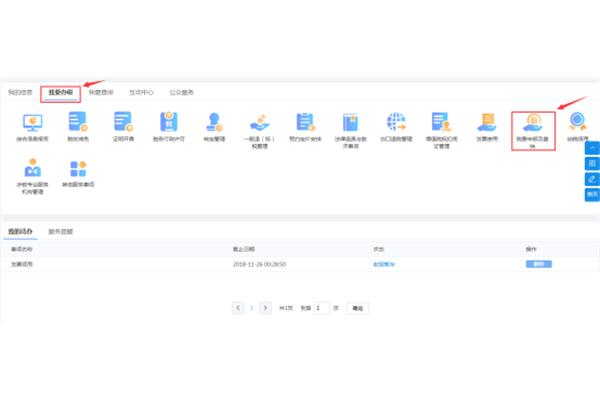Open 一般退（抵）税管理 hand-with-coins icon
600x400 pixels.
click(259, 122)
